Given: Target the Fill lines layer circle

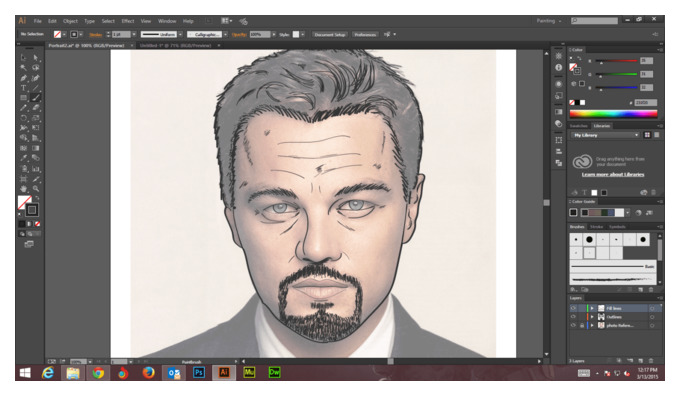Looking at the screenshot, I should coord(652,308).
